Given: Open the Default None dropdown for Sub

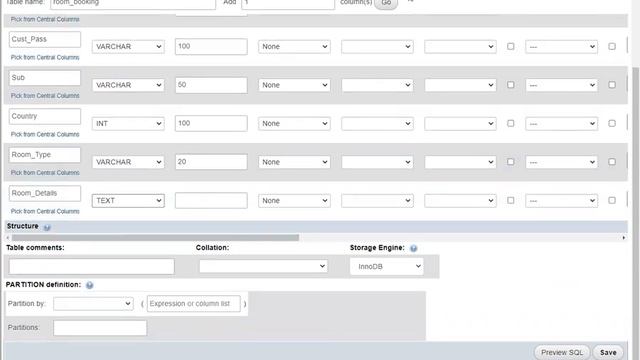Looking at the screenshot, I should tap(294, 85).
